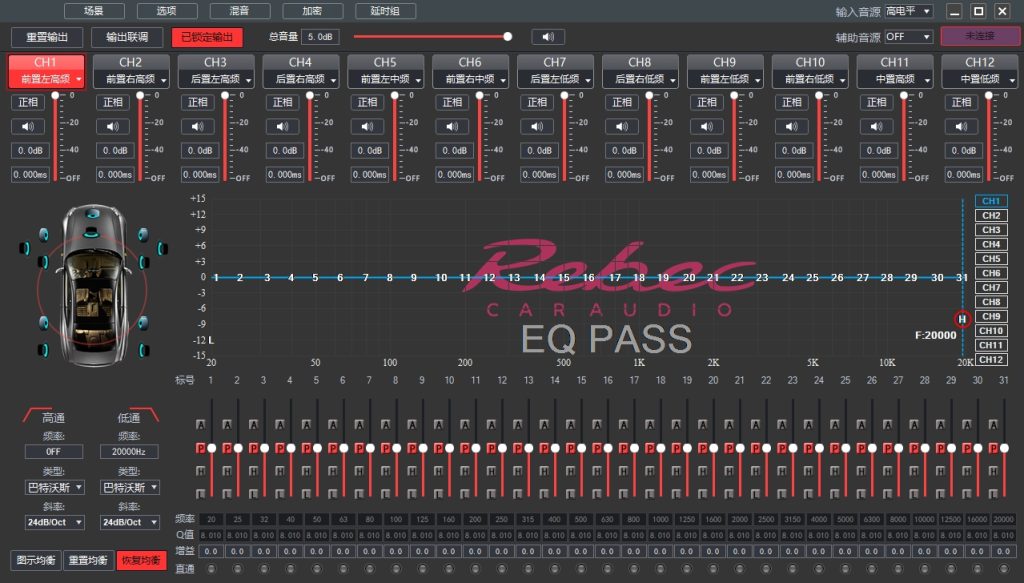The image size is (1024, 583).
Task: Click the 重置均衡 reset EQ button
Action: point(88,560)
